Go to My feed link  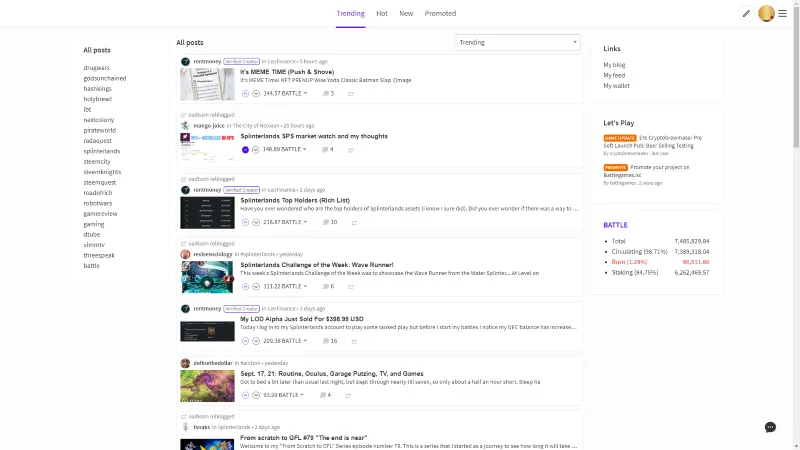point(614,76)
